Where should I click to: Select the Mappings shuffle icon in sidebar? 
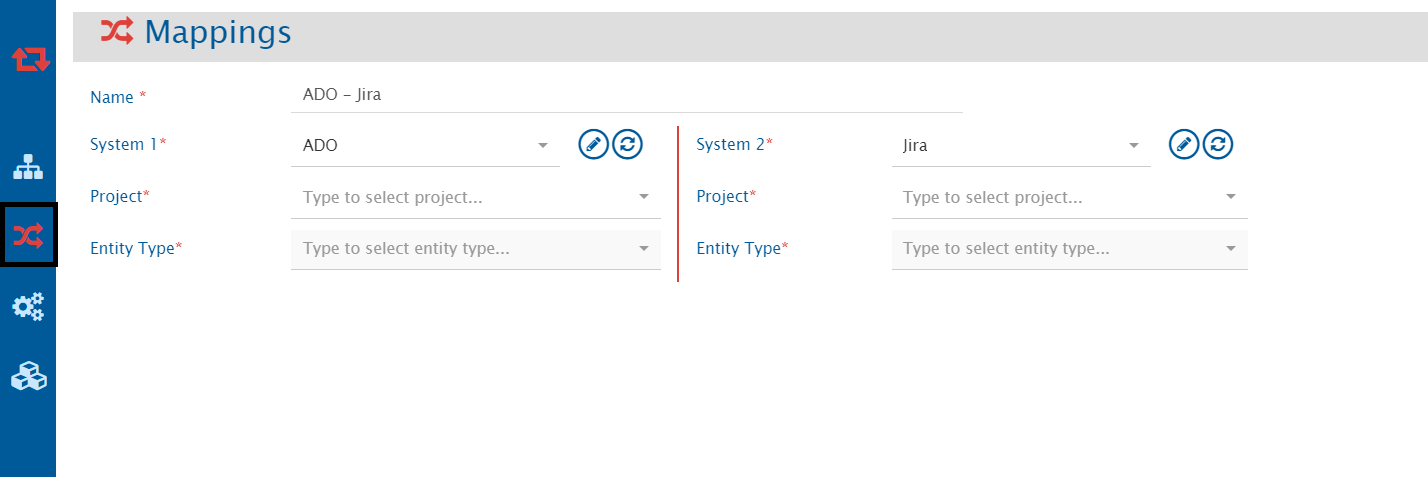coord(28,236)
